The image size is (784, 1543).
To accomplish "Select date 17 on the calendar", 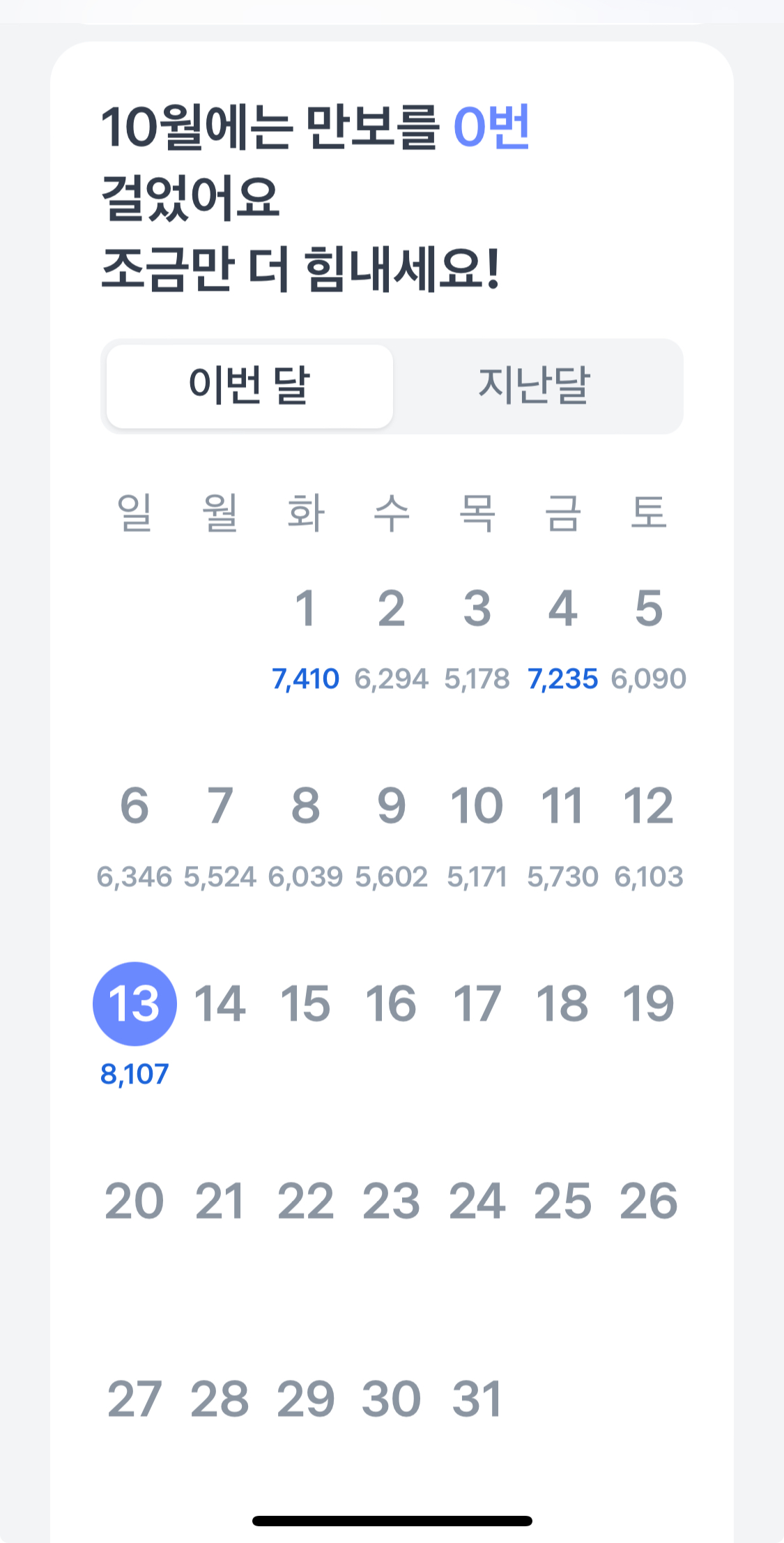I will tap(477, 1003).
